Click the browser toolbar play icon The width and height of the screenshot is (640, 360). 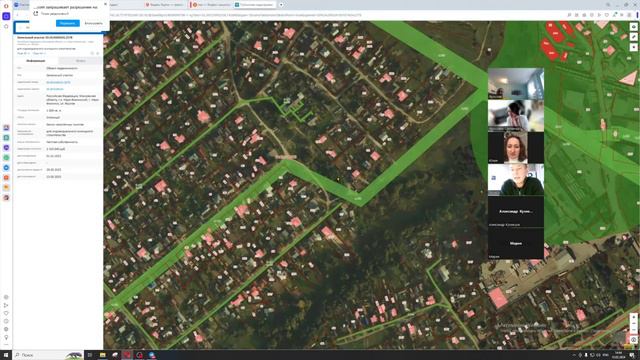(x=599, y=15)
